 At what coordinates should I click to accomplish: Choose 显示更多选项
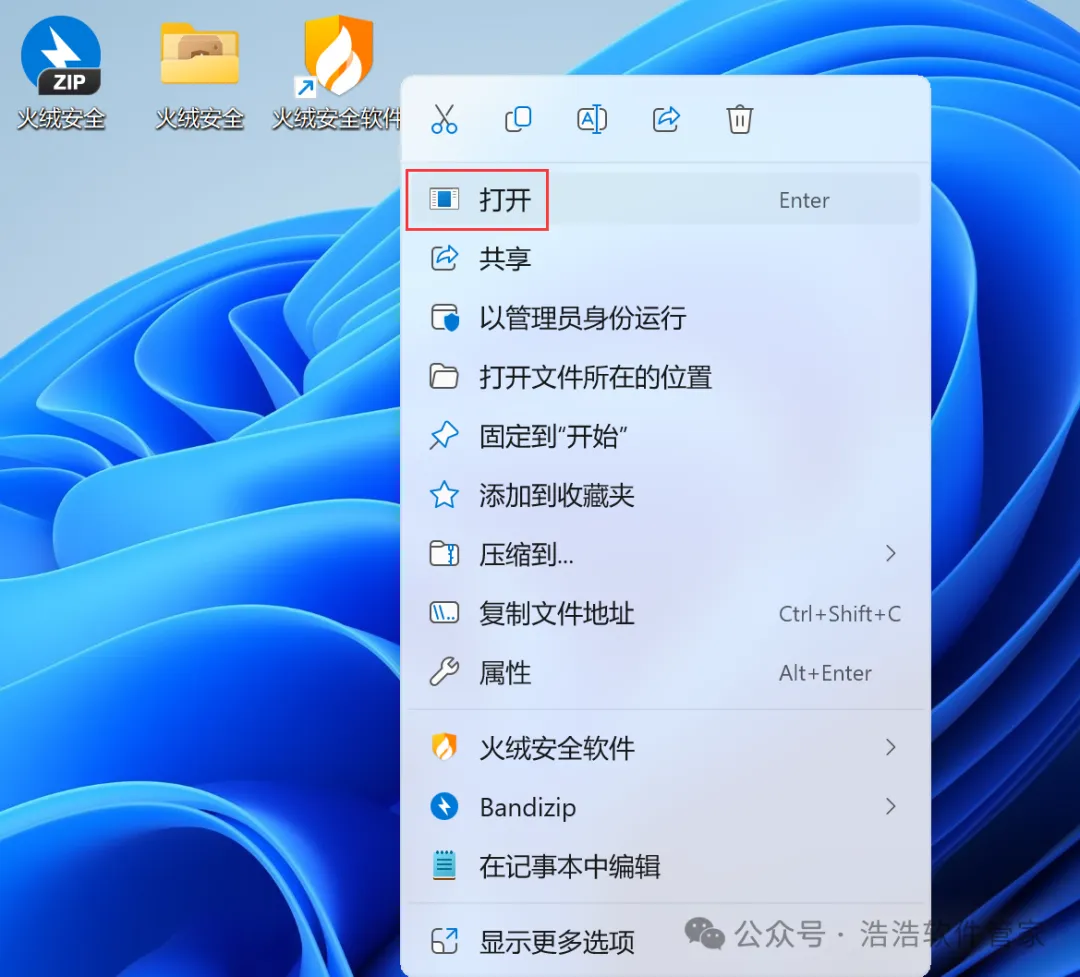(x=665, y=941)
